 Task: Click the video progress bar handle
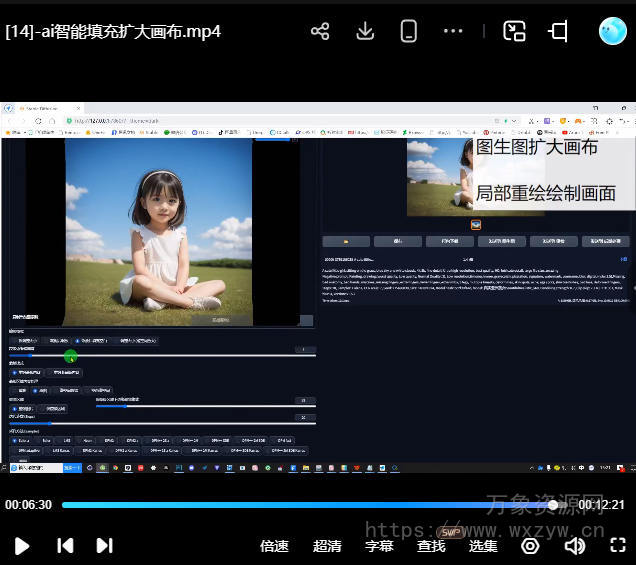point(553,505)
